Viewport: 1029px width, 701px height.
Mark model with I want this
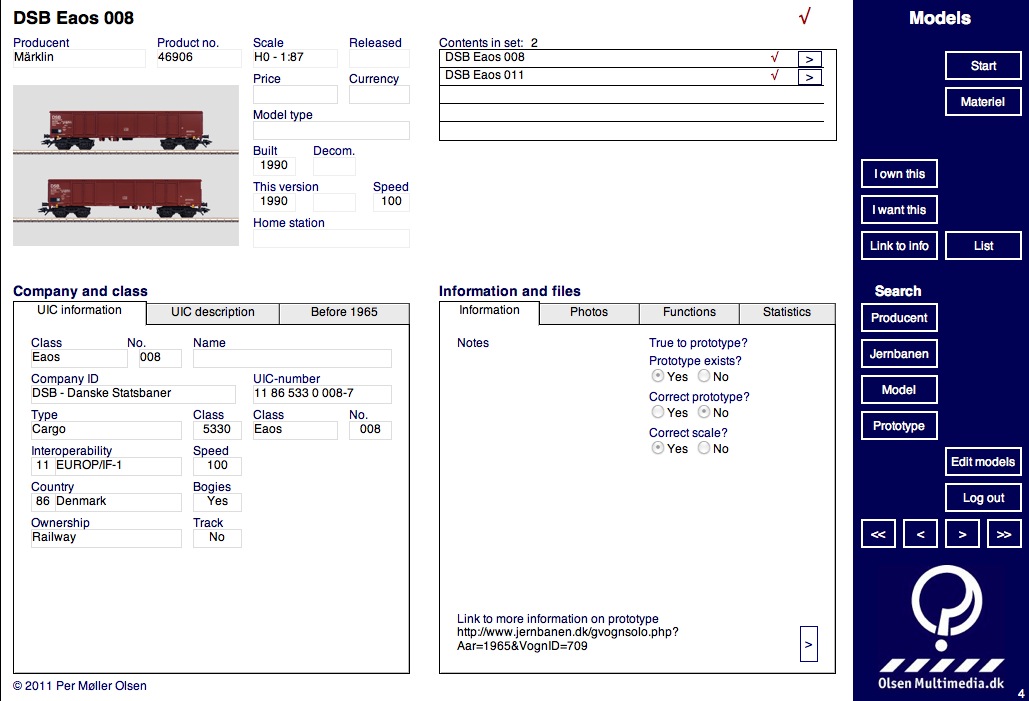tap(899, 210)
